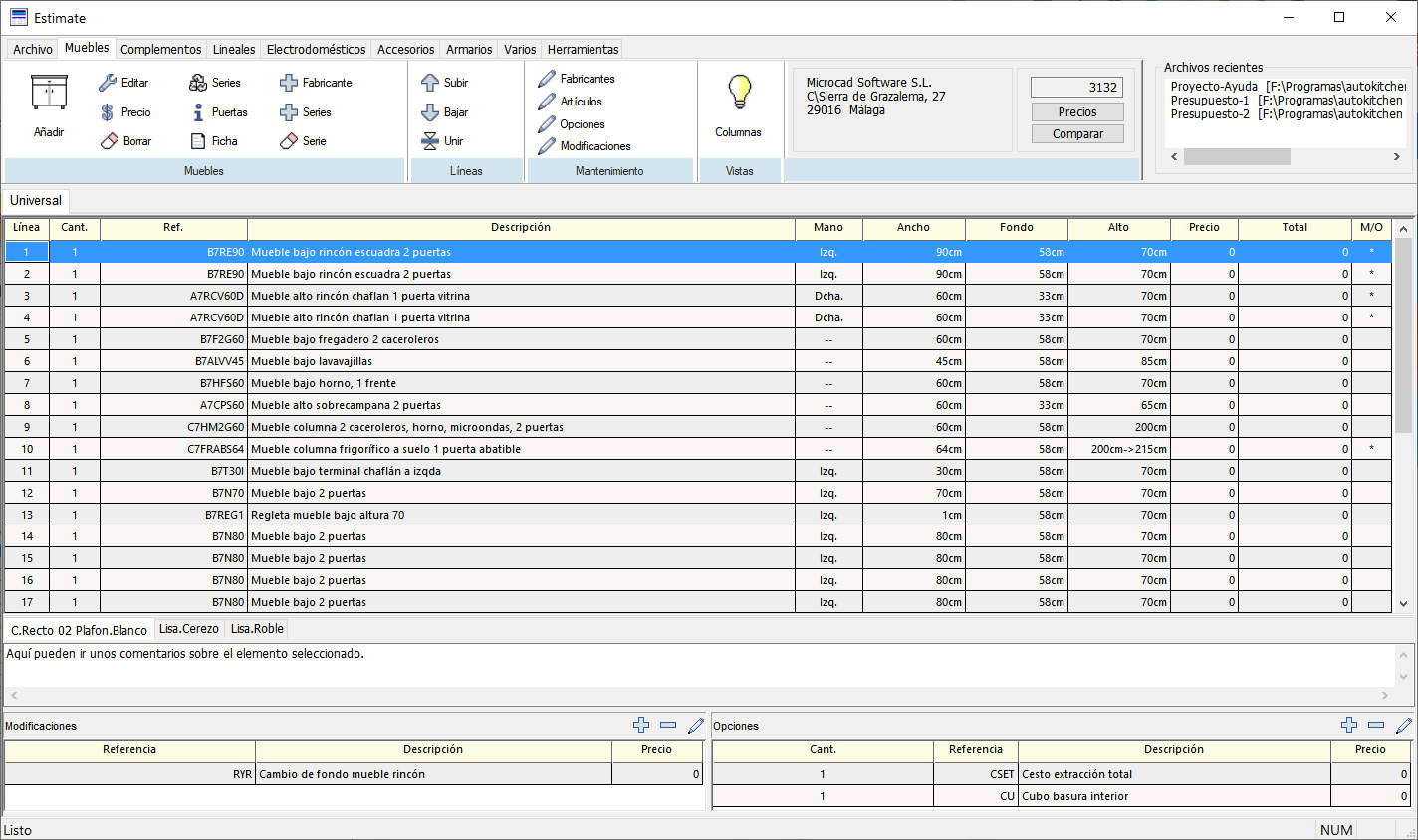
Task: Select row Mueble columna frigorífico a suelo
Action: click(x=698, y=449)
